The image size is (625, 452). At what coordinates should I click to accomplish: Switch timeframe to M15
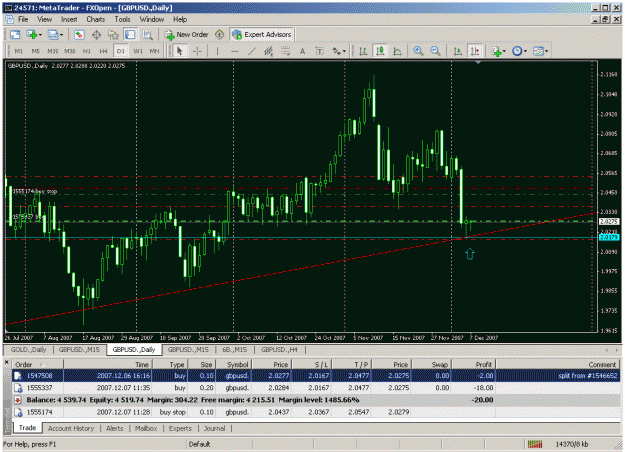53,51
